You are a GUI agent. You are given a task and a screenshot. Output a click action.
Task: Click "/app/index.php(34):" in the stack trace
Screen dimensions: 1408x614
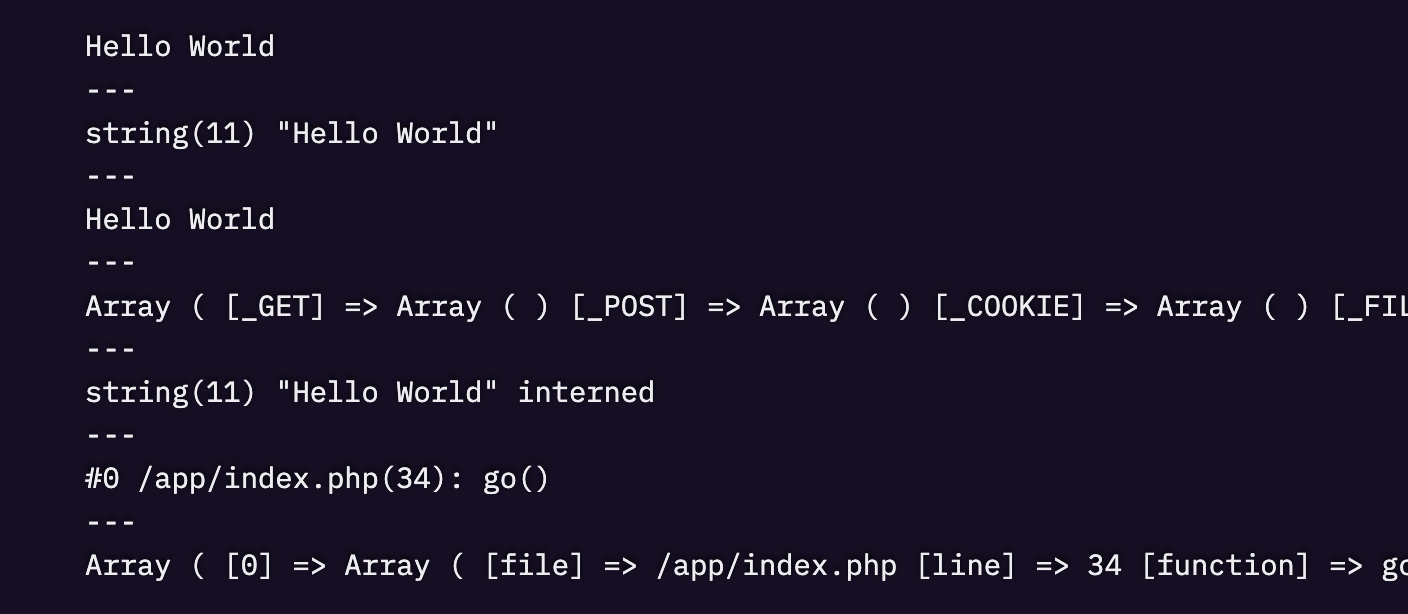click(301, 479)
